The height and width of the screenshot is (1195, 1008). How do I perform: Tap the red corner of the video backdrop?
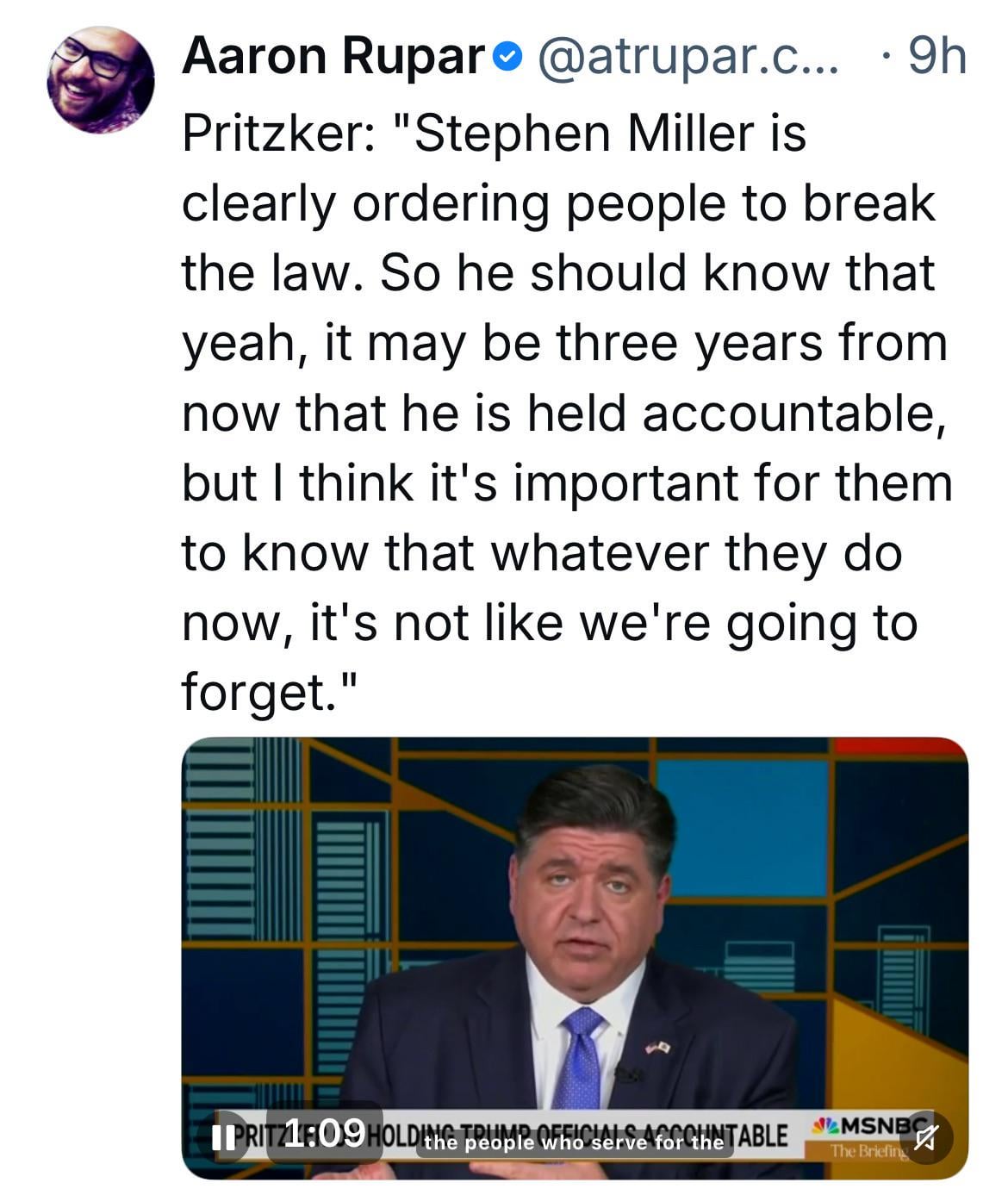point(900,746)
